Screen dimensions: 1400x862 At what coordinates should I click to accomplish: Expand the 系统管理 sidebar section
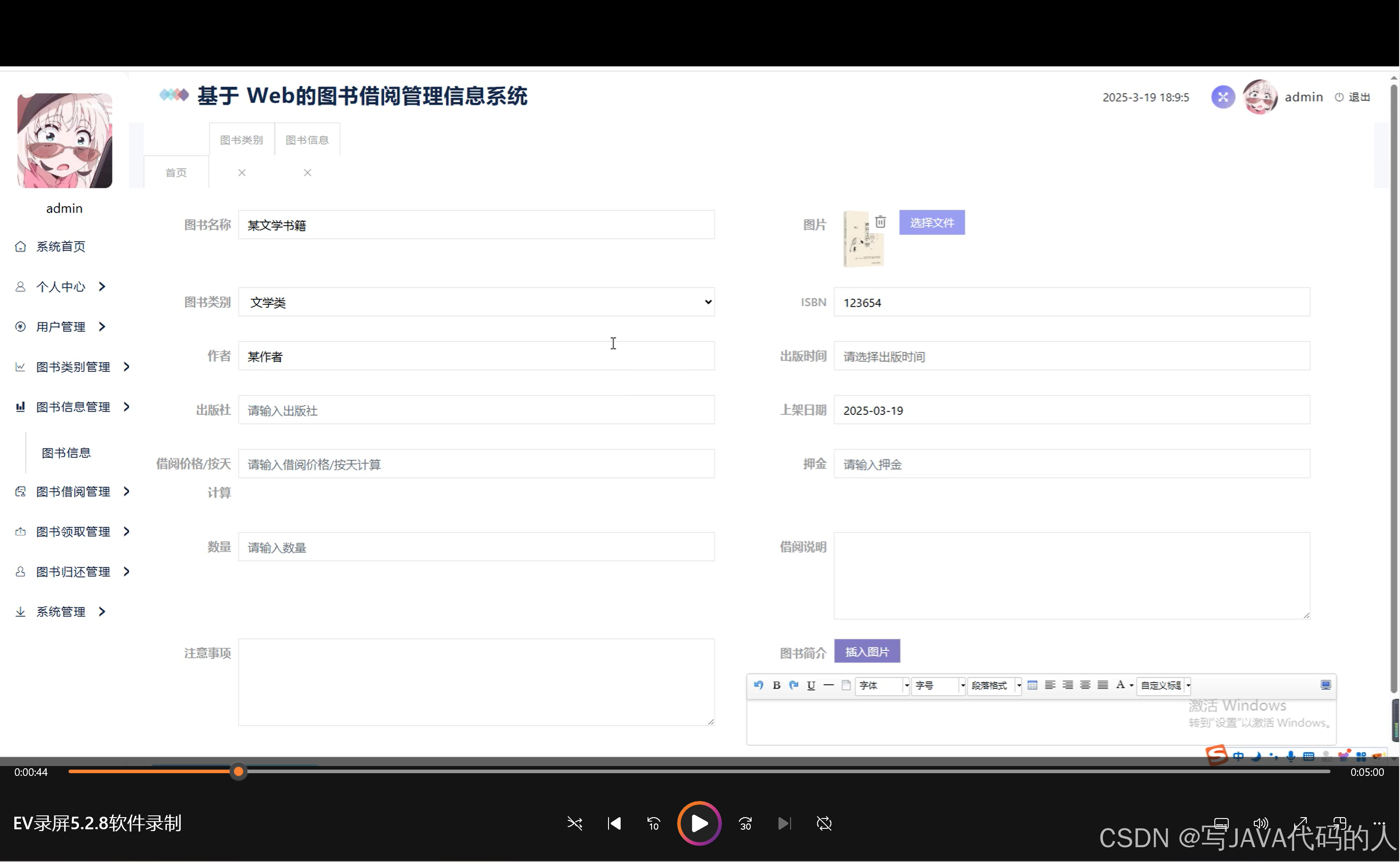point(61,611)
